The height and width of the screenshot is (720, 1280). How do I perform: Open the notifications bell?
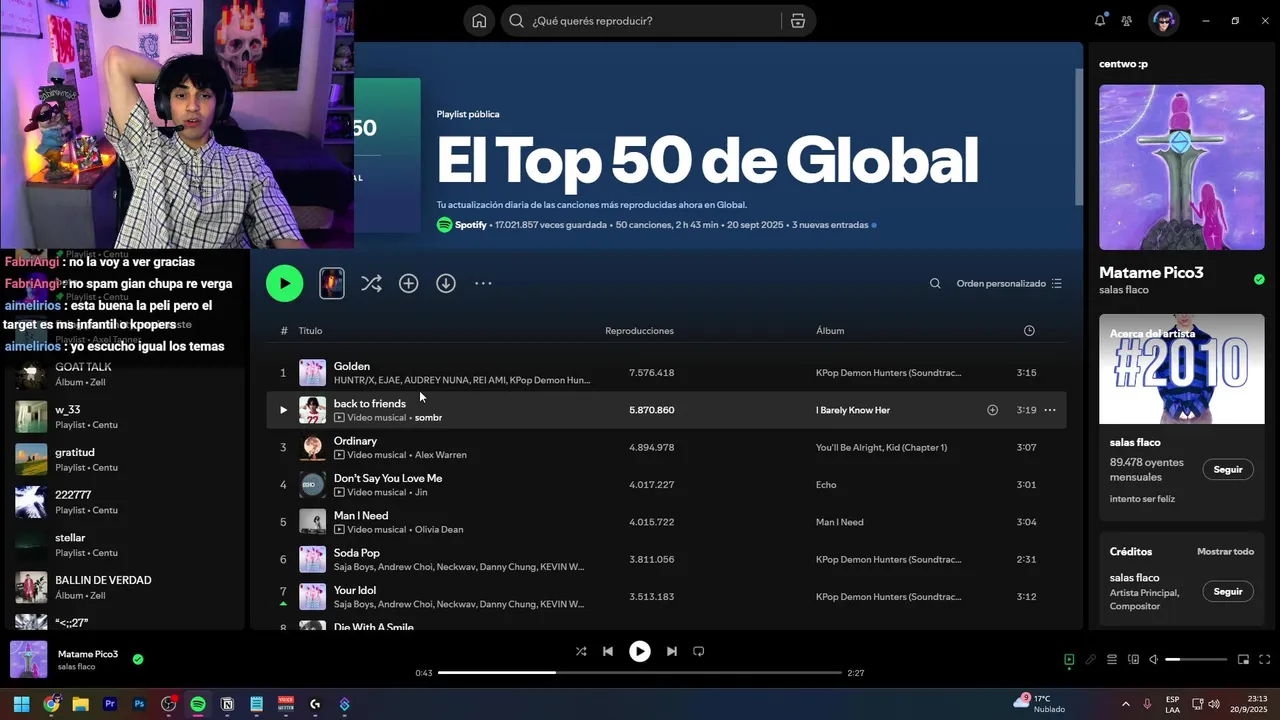[1100, 21]
